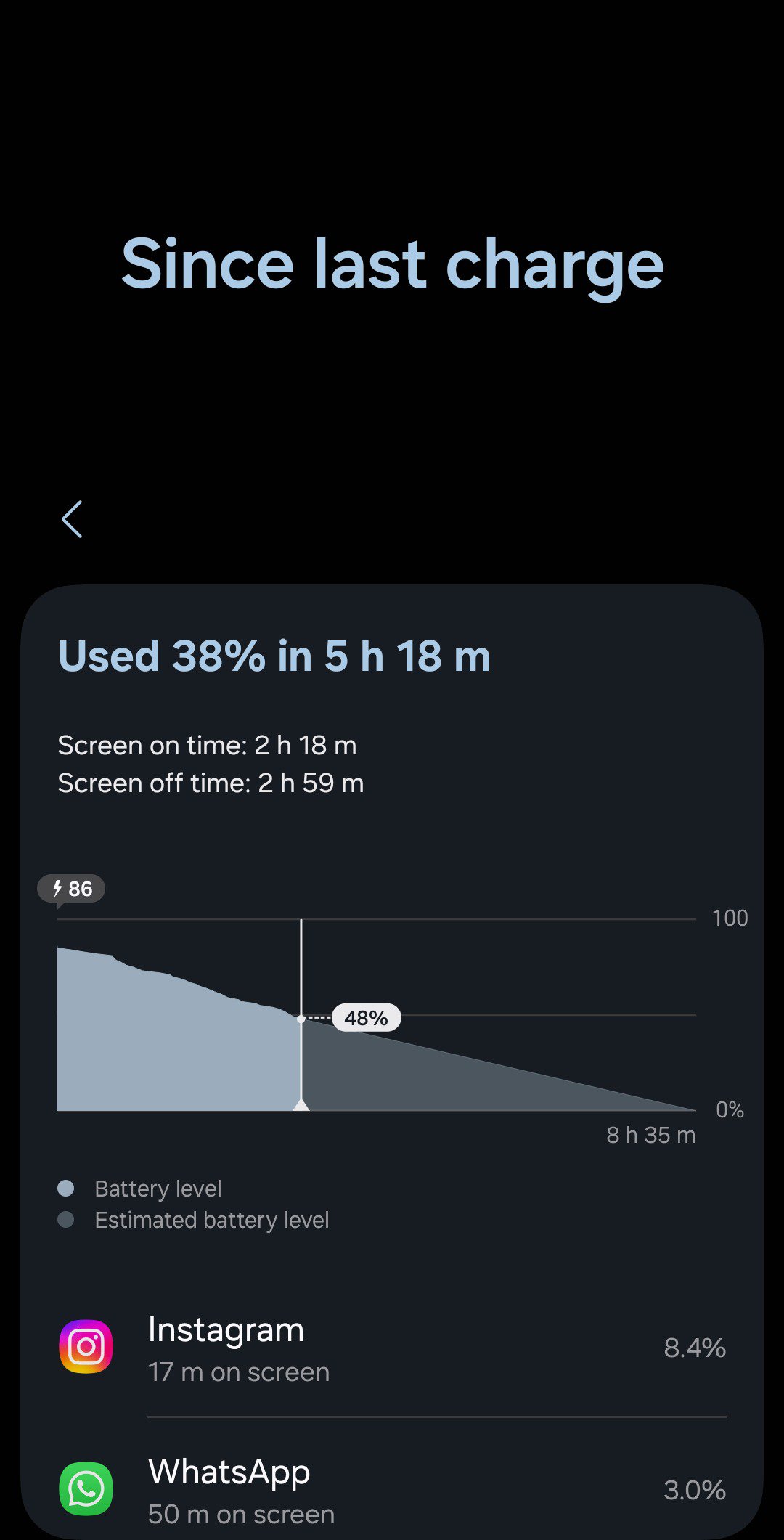Click the Battery level legend dot
This screenshot has height=1540, width=784.
pyautogui.click(x=66, y=1189)
